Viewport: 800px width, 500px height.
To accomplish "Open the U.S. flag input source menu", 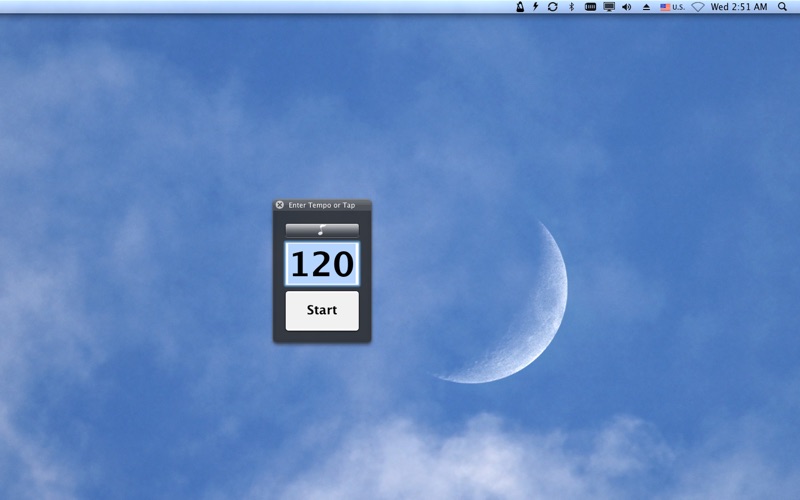I will click(672, 7).
